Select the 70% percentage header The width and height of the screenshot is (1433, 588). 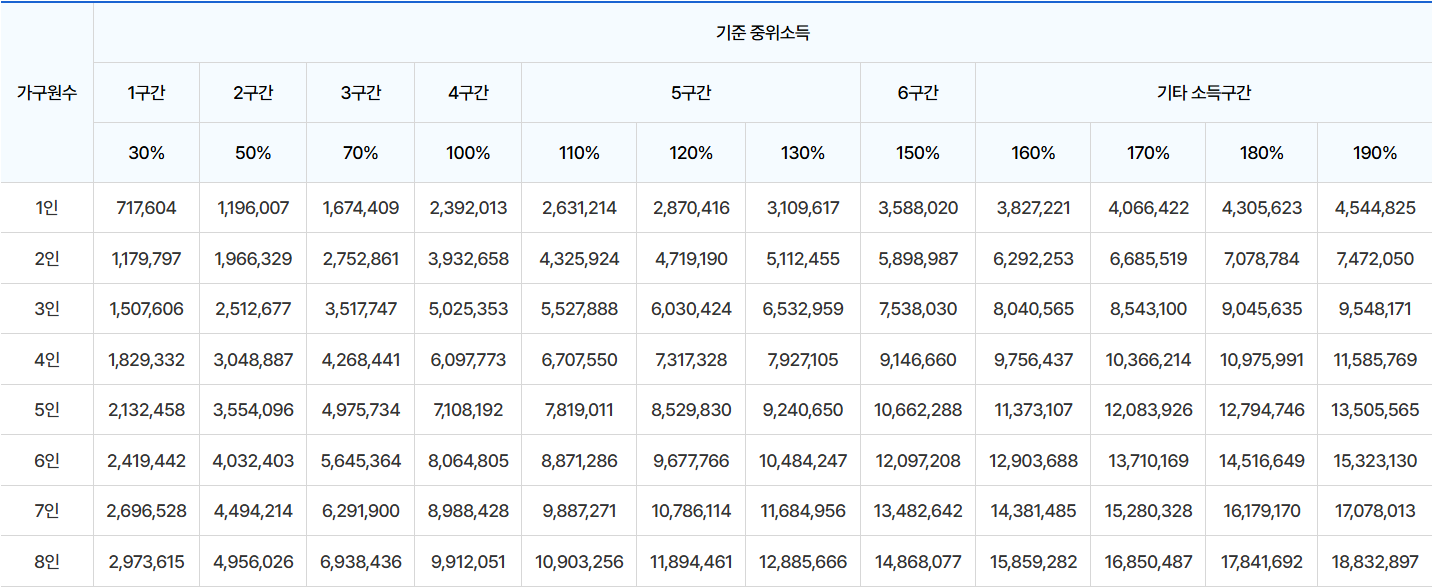pos(360,153)
